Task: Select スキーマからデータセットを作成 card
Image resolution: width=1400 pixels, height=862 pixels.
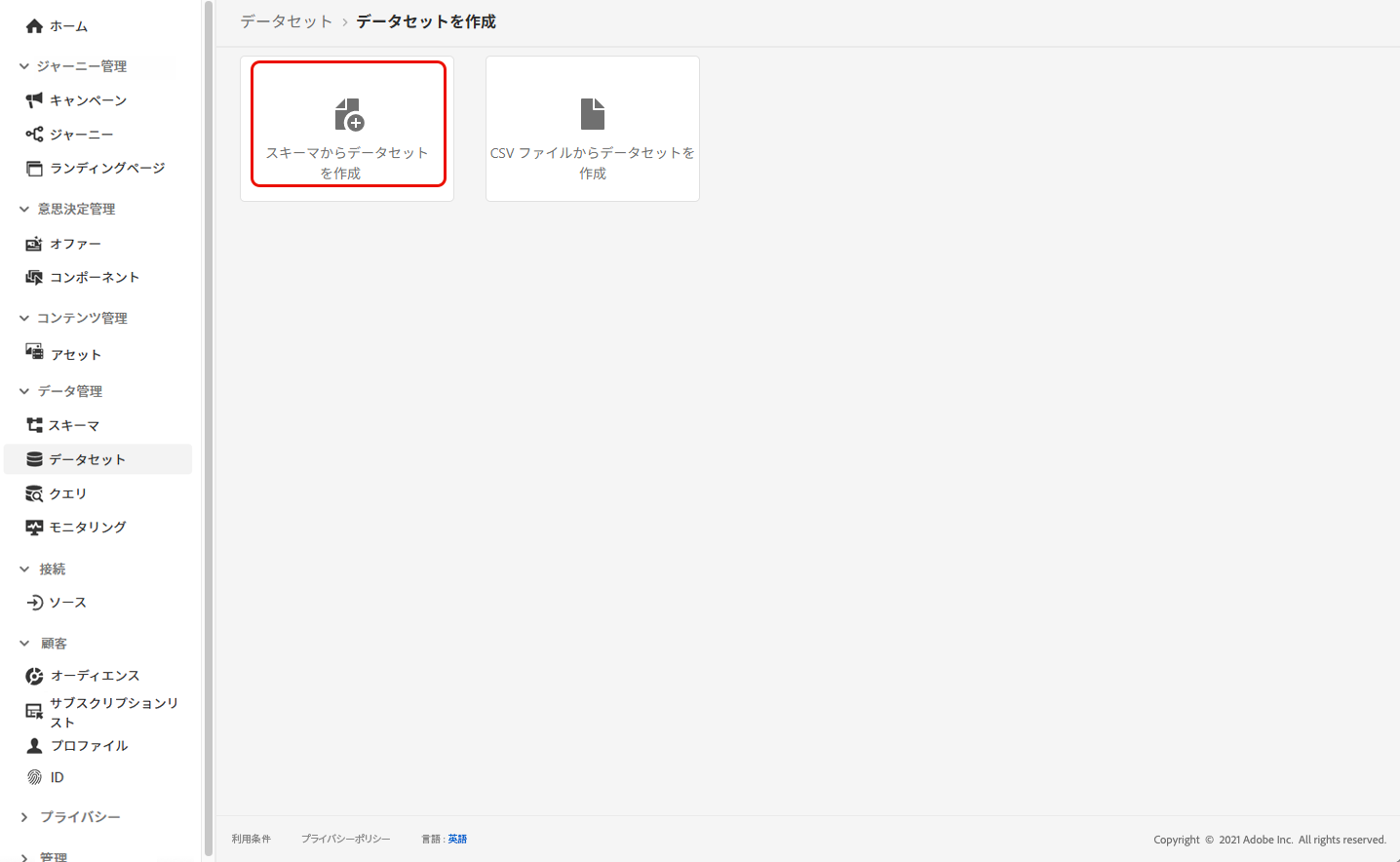Action: (348, 129)
